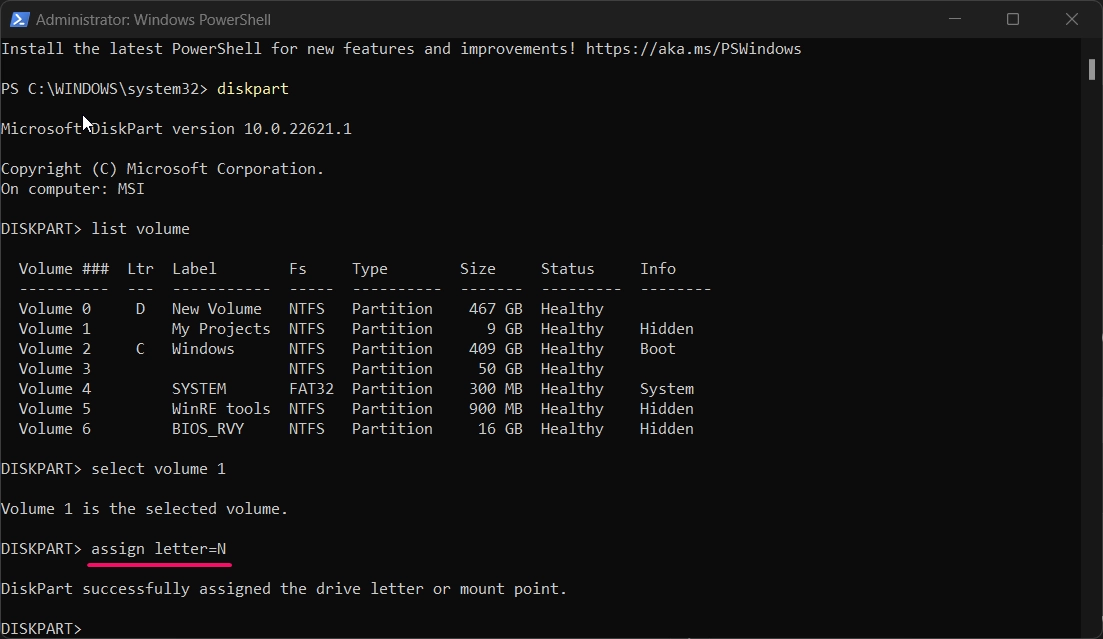The width and height of the screenshot is (1103, 639).
Task: Click the '16 GB' size value
Action: pos(500,429)
